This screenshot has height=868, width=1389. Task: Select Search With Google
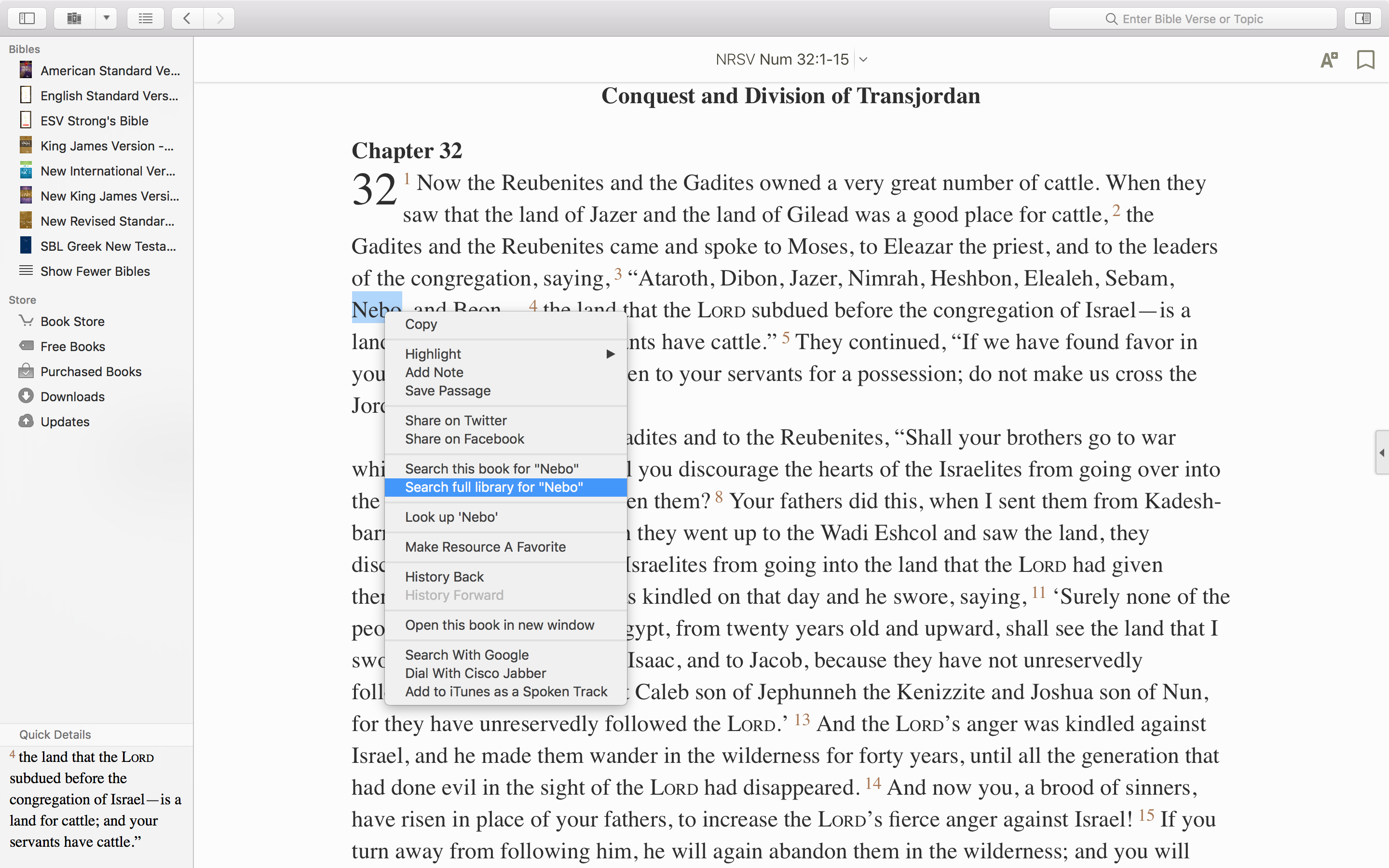point(505,655)
